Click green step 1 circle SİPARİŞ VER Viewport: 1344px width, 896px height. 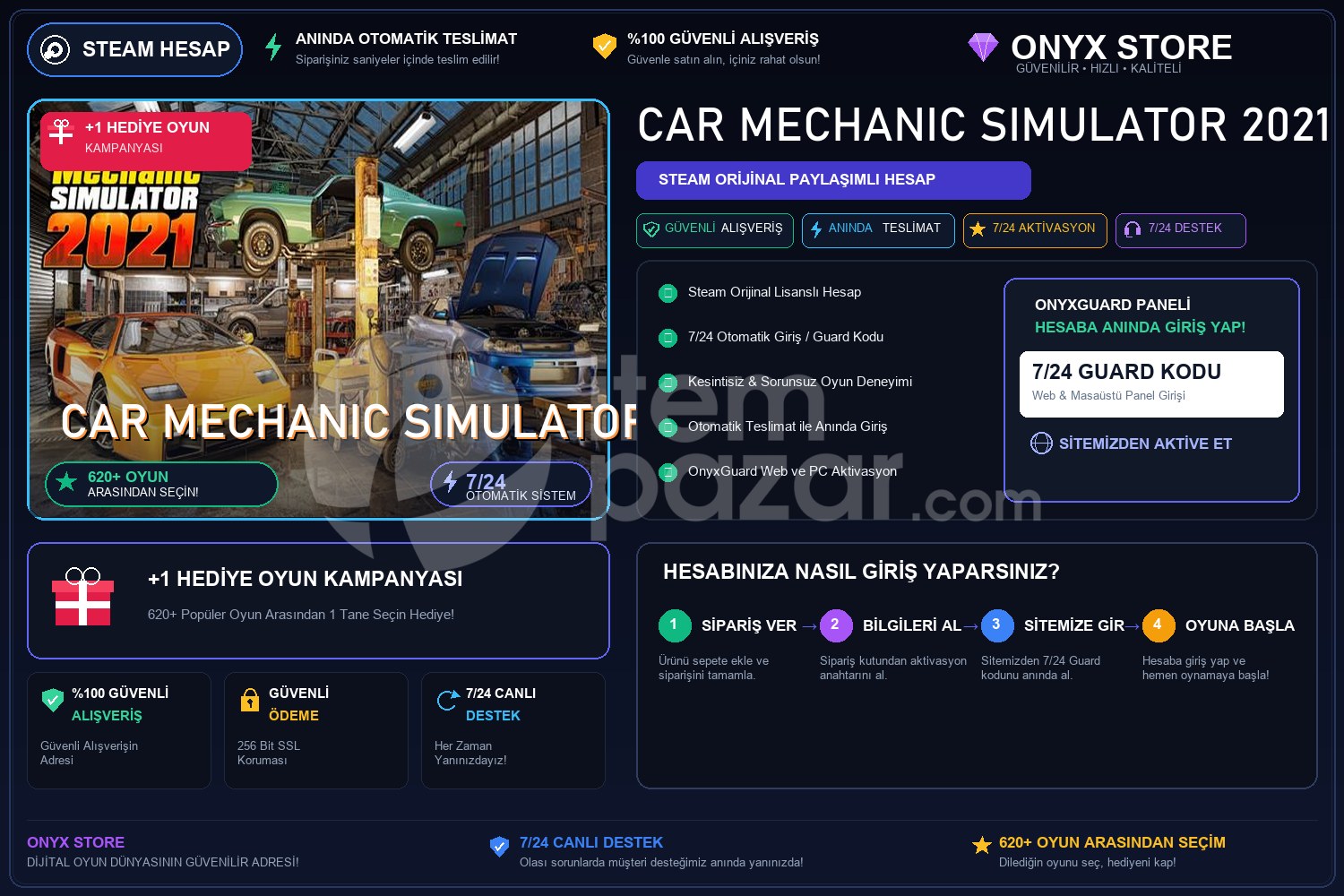675,625
